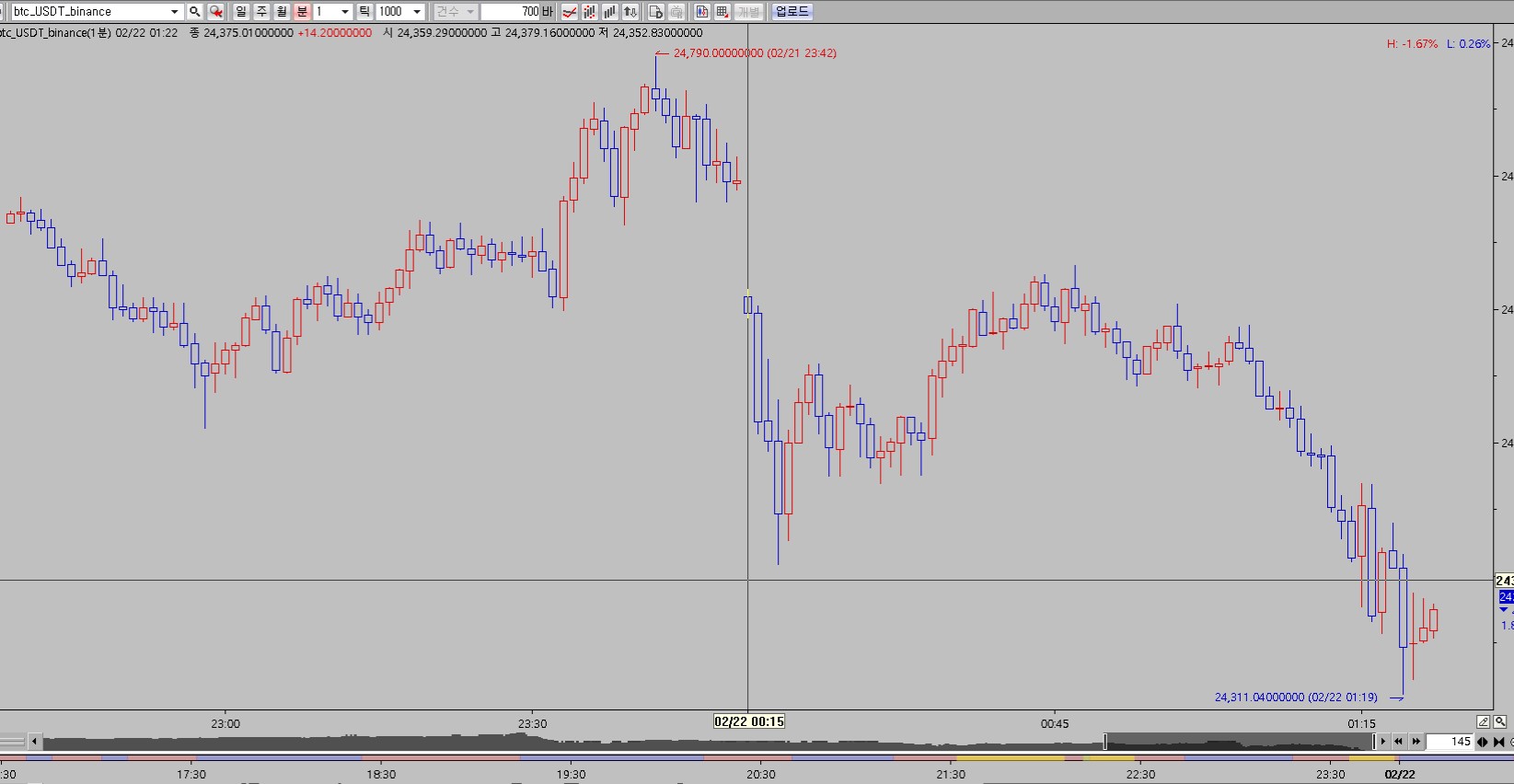Screen dimensions: 1514x784
Task: Click the zoom magnifier icon below the chart
Action: (x=1500, y=721)
